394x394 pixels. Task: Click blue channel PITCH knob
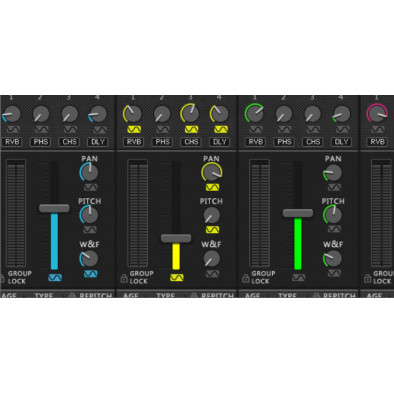click(89, 215)
